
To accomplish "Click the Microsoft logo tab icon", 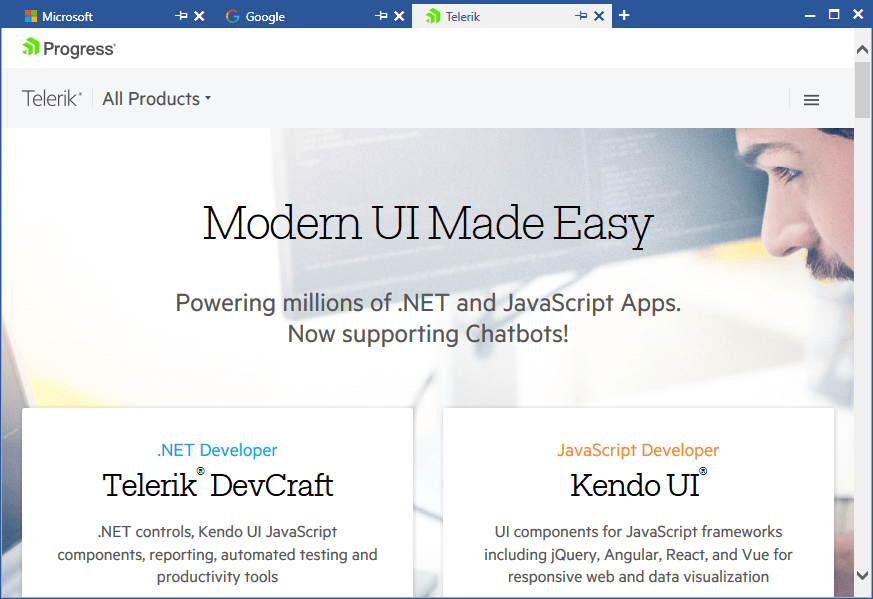I will [31, 16].
